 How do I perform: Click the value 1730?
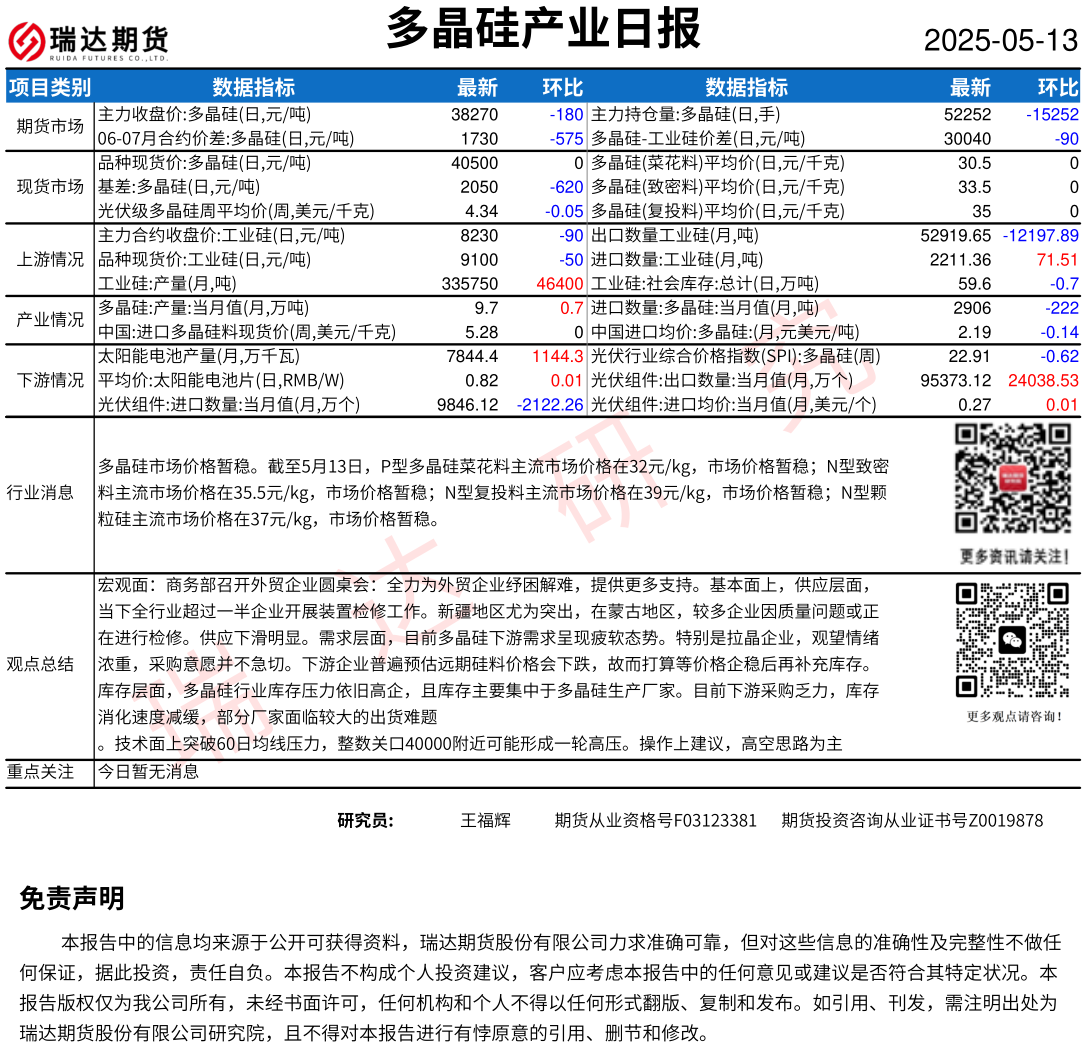click(479, 139)
